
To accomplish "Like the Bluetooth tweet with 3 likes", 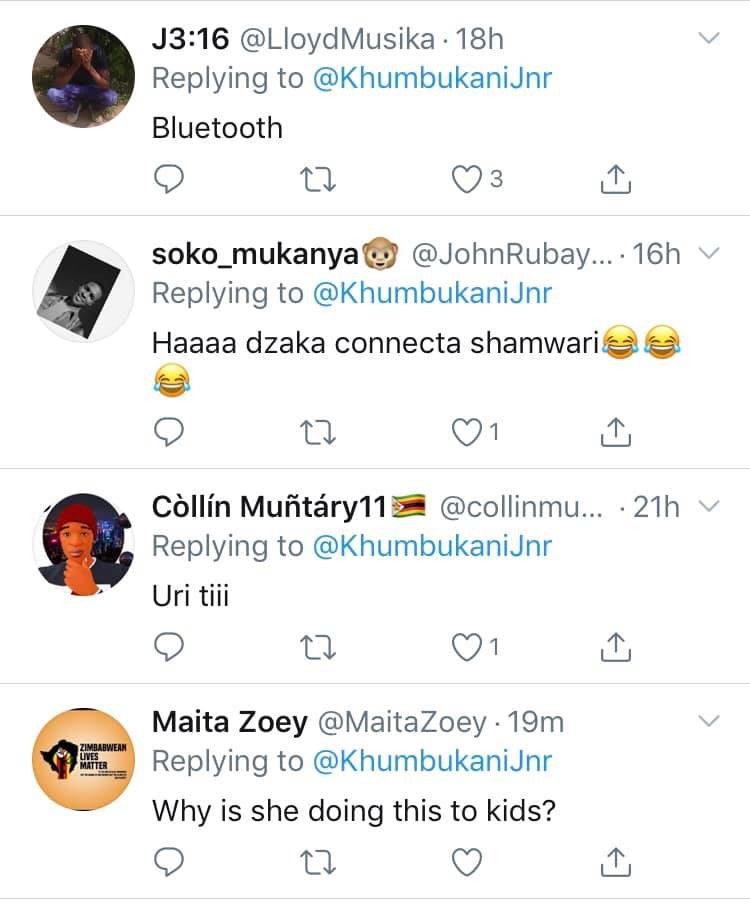I will coord(466,179).
